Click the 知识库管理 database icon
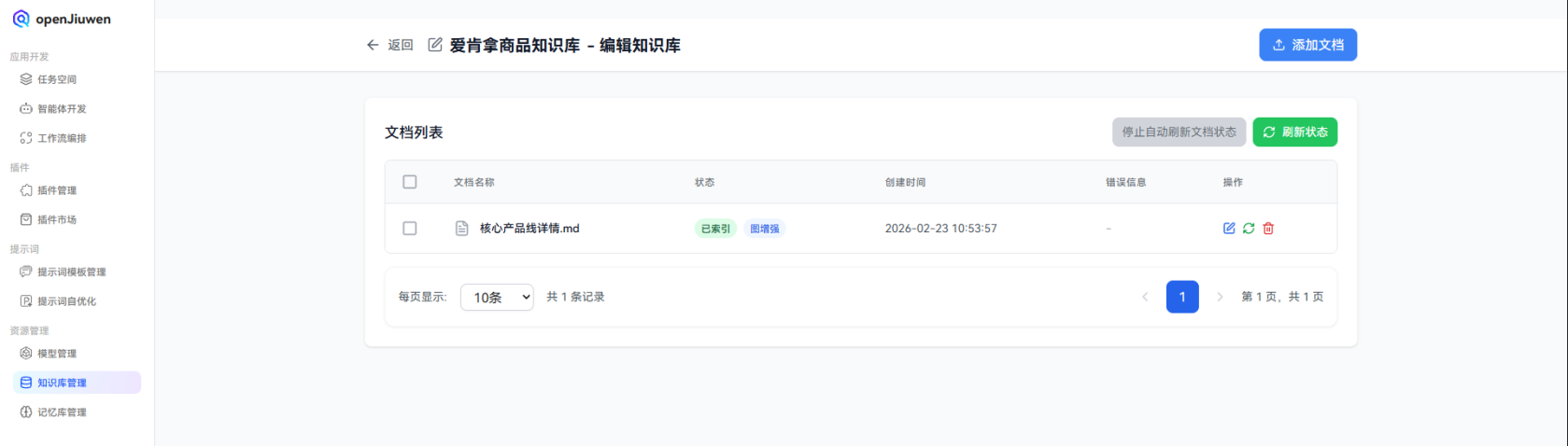The height and width of the screenshot is (446, 1568). (26, 383)
